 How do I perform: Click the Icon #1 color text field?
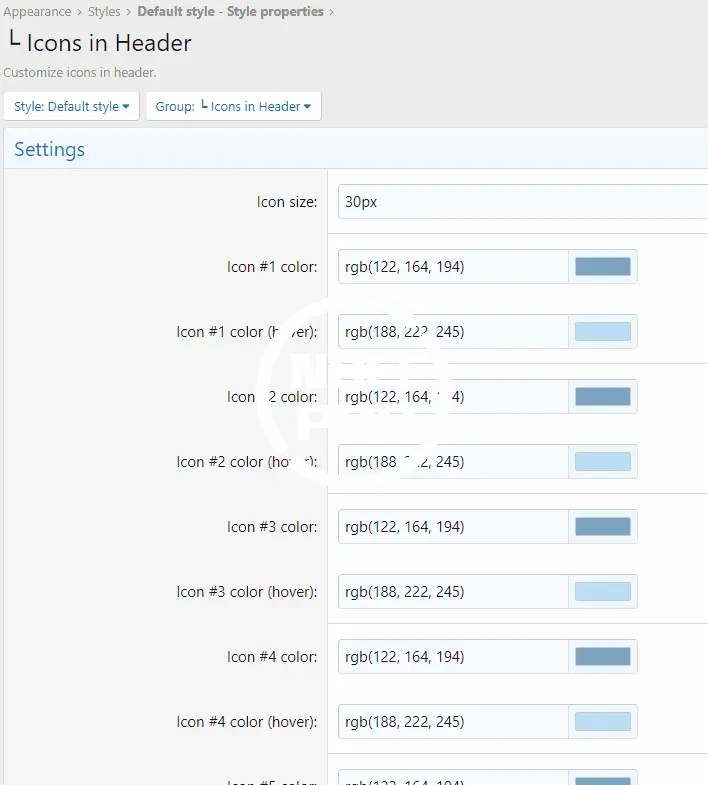coord(453,267)
